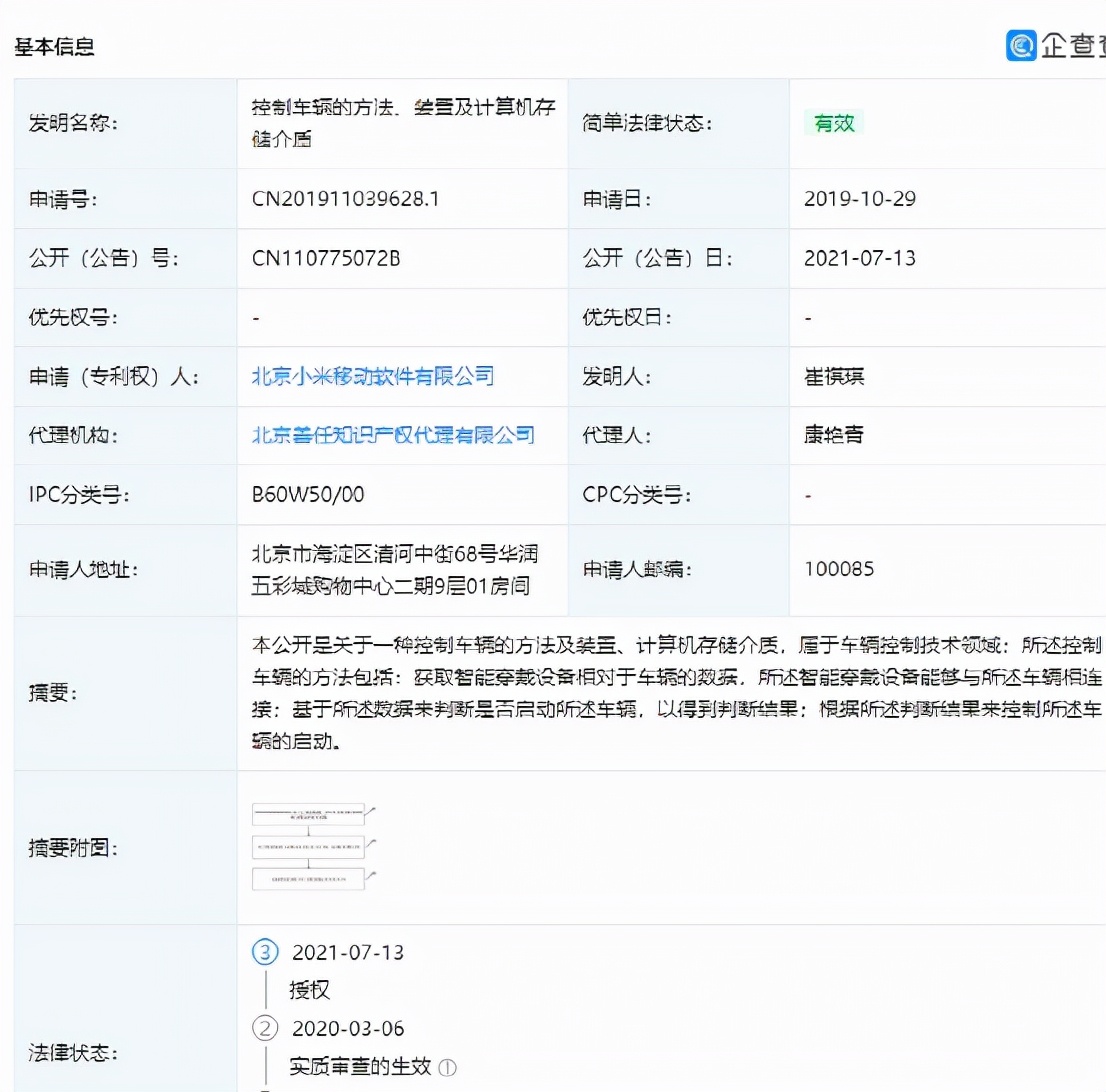Open the 摘要附图 flowchart thumbnail

pos(310,846)
